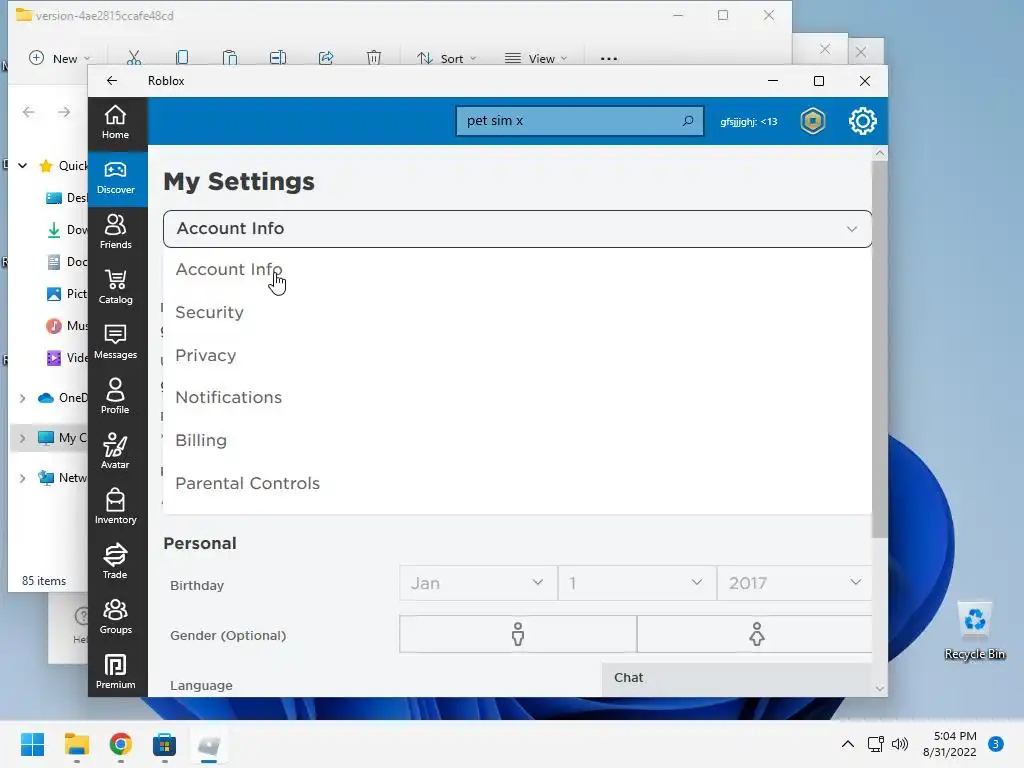The height and width of the screenshot is (768, 1024).
Task: Select the female gender option
Action: pos(755,633)
